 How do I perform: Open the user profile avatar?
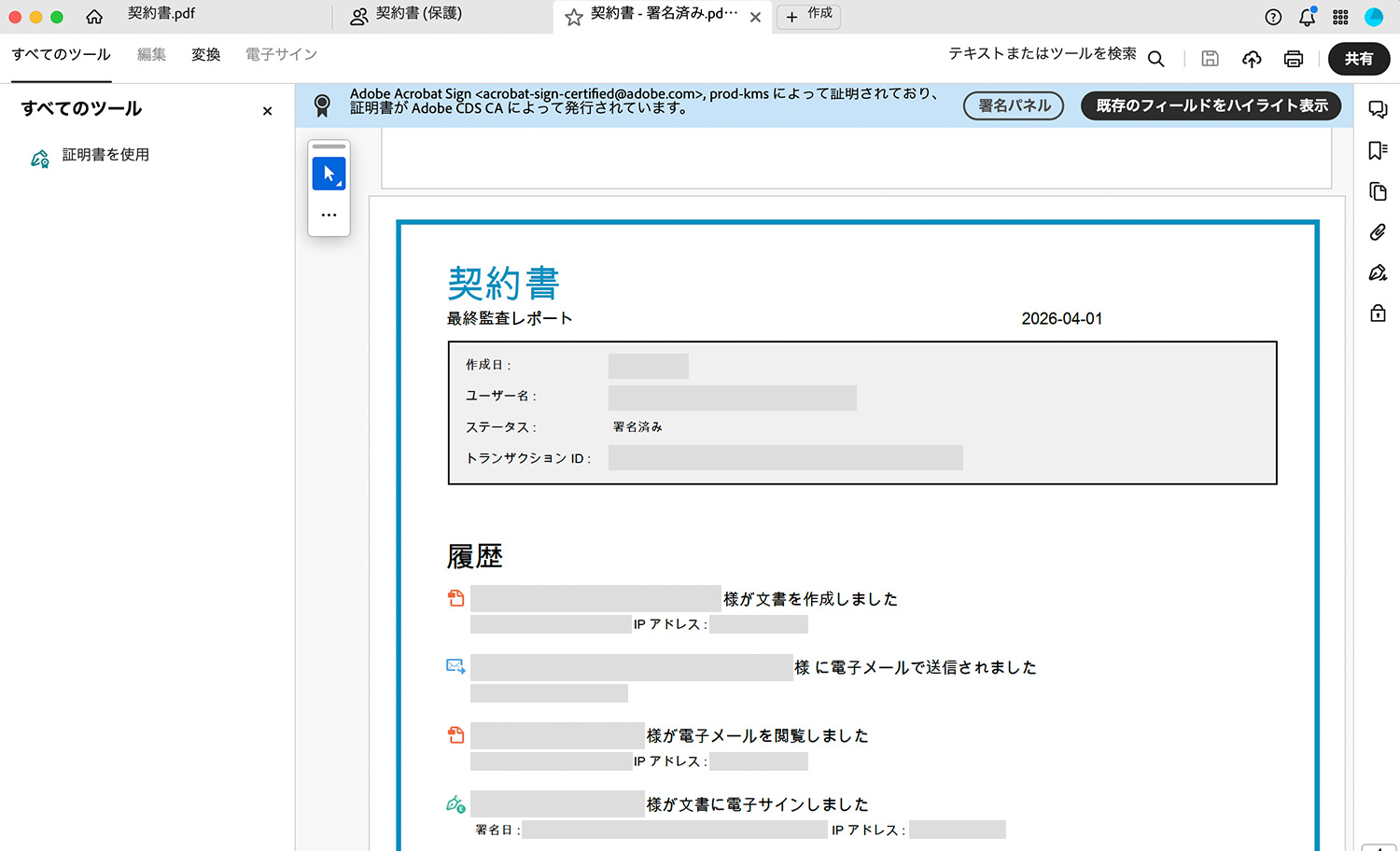[x=1374, y=17]
